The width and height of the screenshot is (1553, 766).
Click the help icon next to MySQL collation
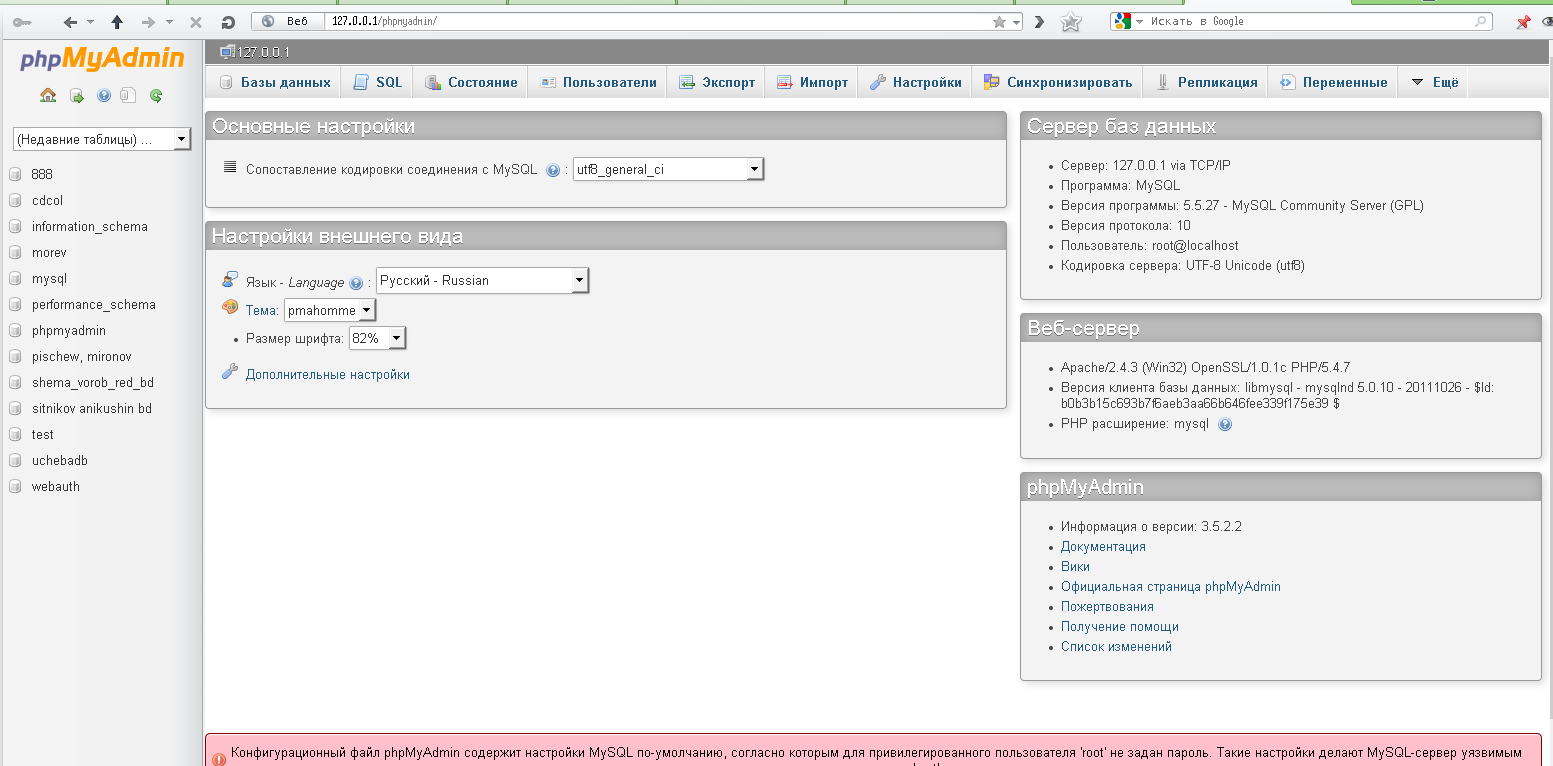pos(553,170)
